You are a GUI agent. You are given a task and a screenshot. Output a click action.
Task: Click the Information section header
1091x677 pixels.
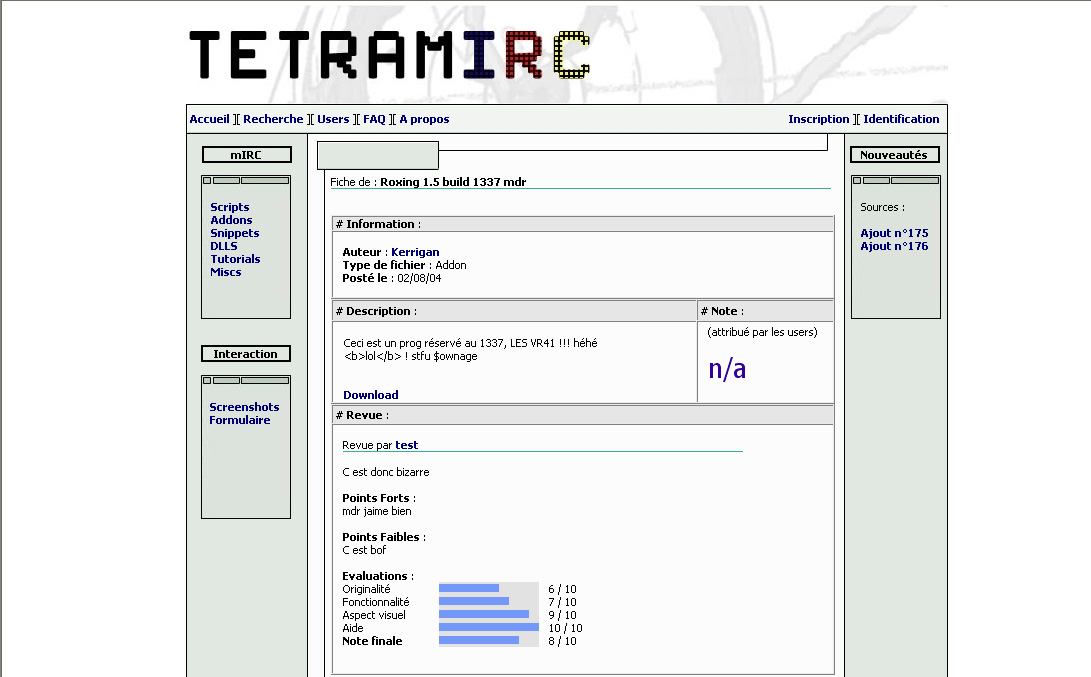coord(583,224)
